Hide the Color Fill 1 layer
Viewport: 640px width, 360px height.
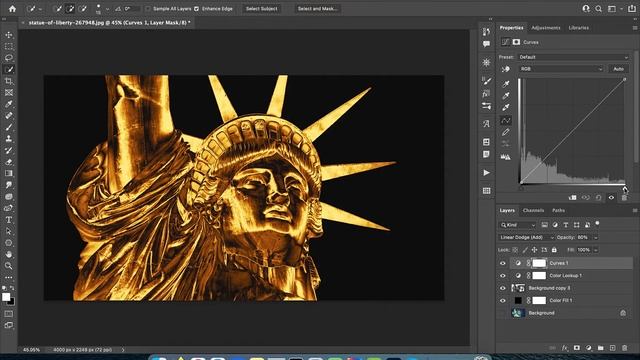click(x=502, y=300)
